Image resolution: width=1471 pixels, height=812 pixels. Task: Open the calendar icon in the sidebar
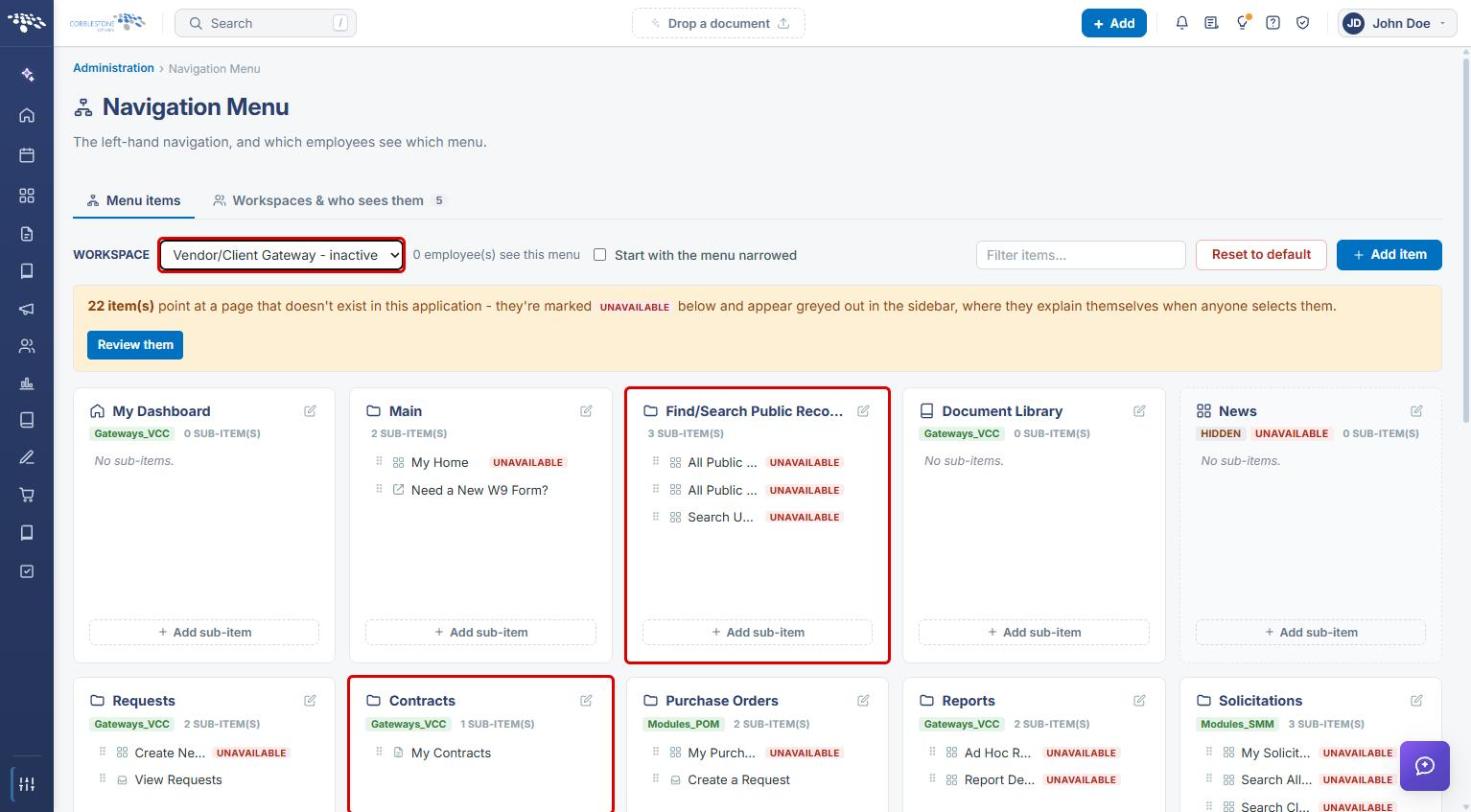click(x=27, y=155)
